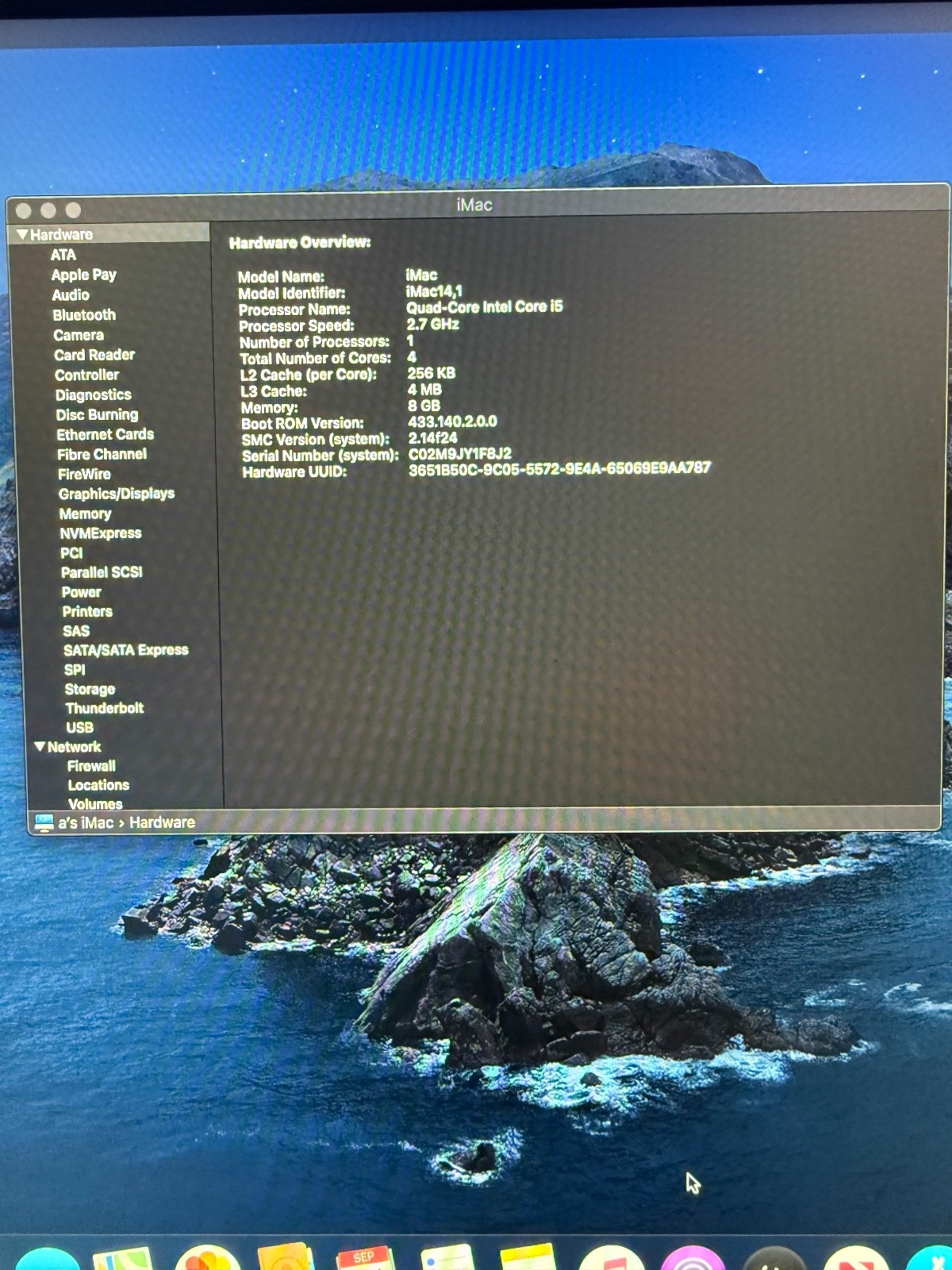
Task: Show Camera hardware info
Action: tap(79, 335)
